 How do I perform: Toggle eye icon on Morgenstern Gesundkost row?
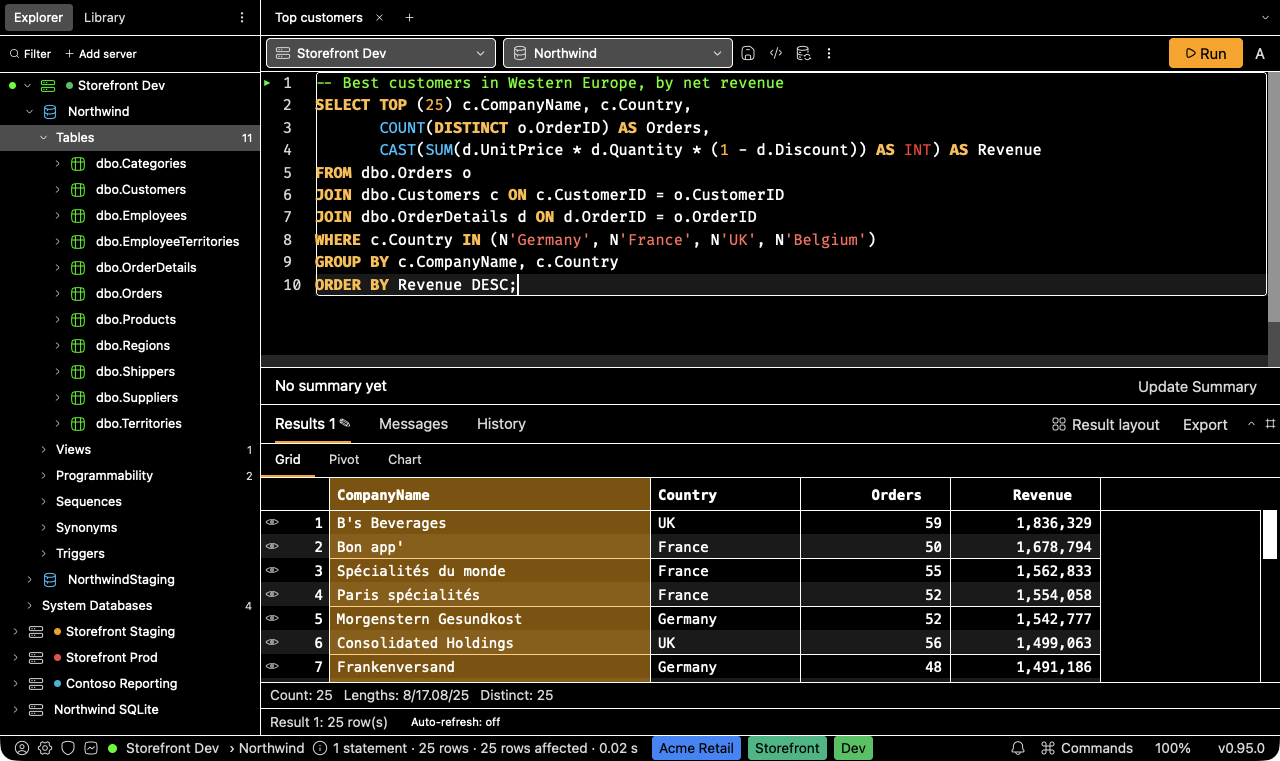coord(271,619)
